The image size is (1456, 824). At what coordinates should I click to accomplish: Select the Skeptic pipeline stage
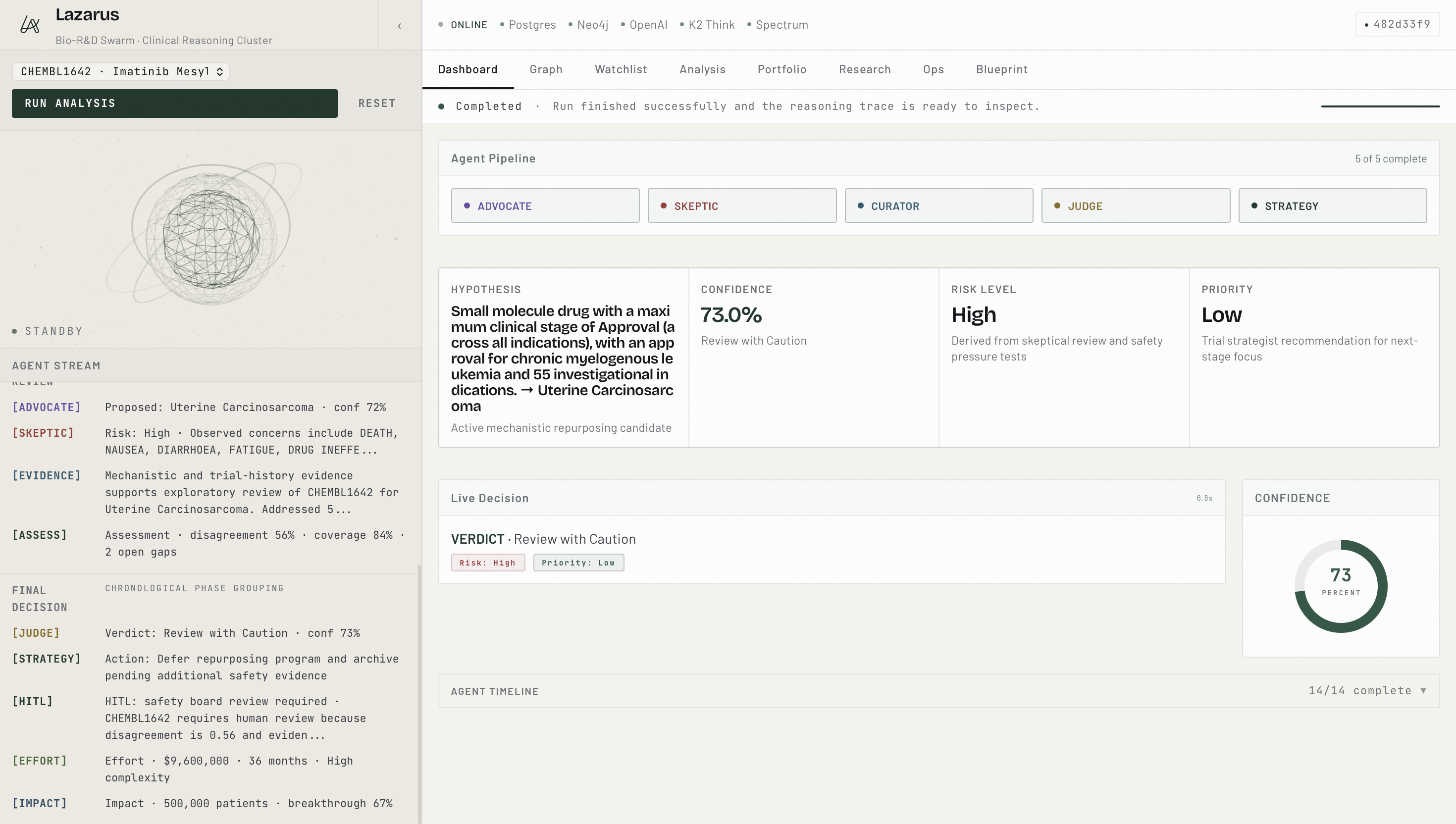(x=741, y=206)
